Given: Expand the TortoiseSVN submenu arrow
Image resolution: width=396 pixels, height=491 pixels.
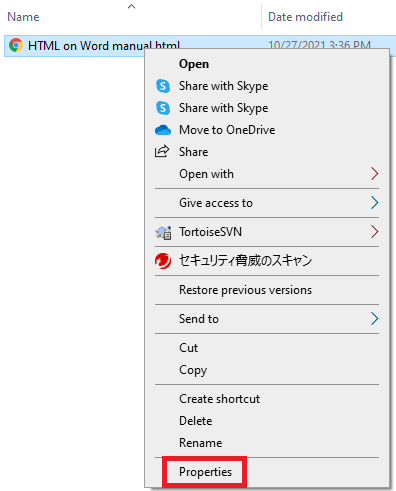Looking at the screenshot, I should (375, 232).
